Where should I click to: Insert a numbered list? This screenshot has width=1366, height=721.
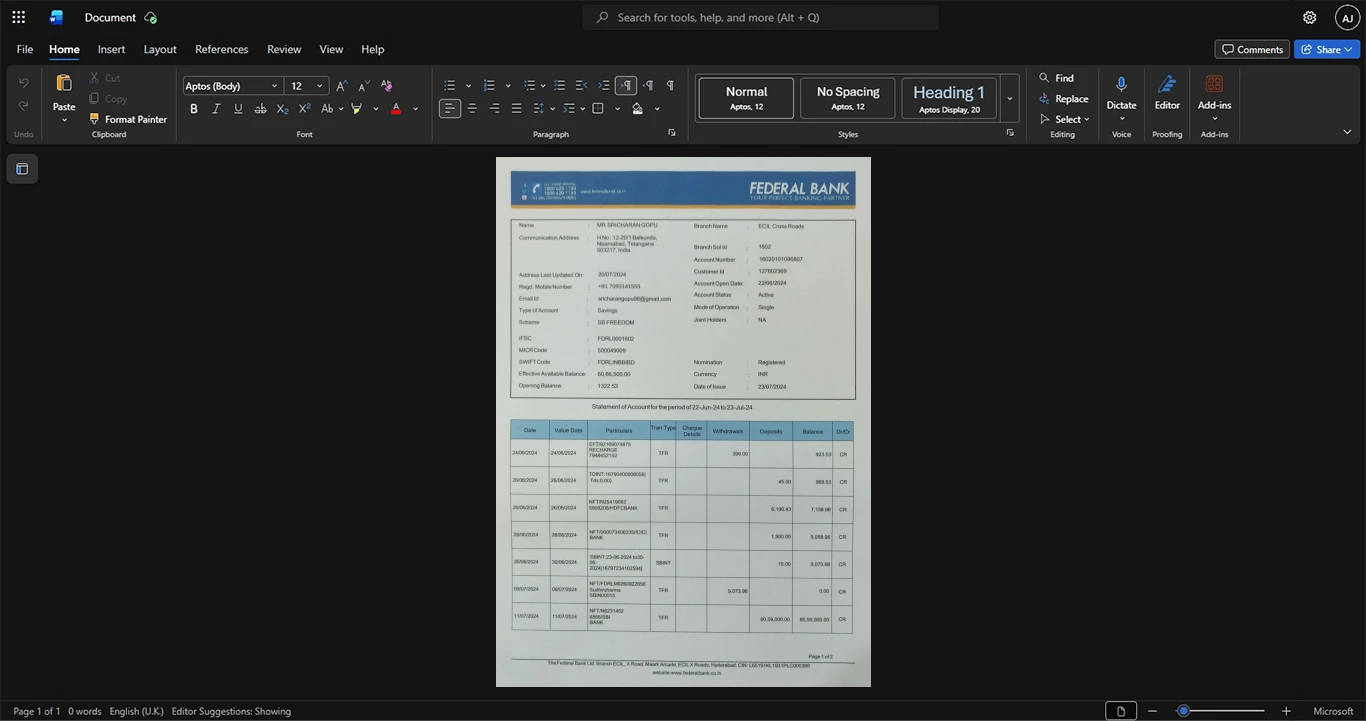click(x=489, y=86)
